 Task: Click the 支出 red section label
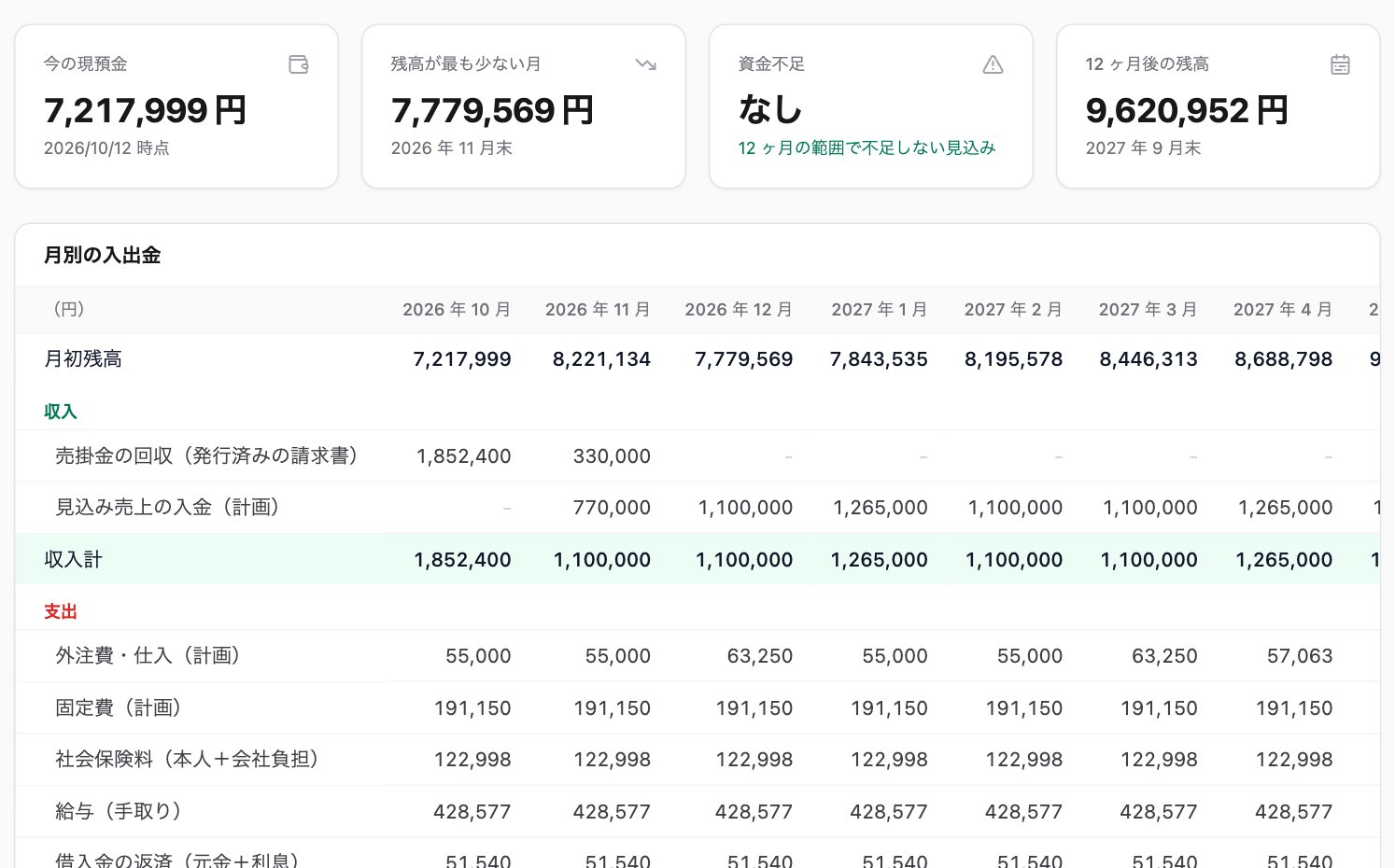[61, 611]
